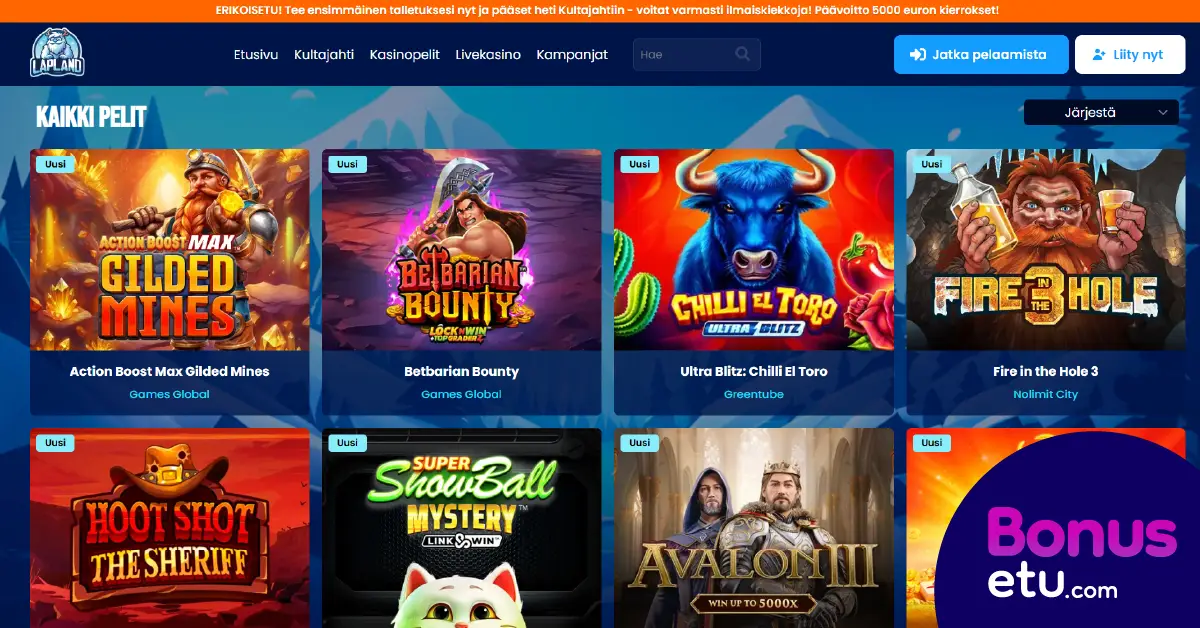Open the Avalon III game thumbnail

pyautogui.click(x=754, y=528)
